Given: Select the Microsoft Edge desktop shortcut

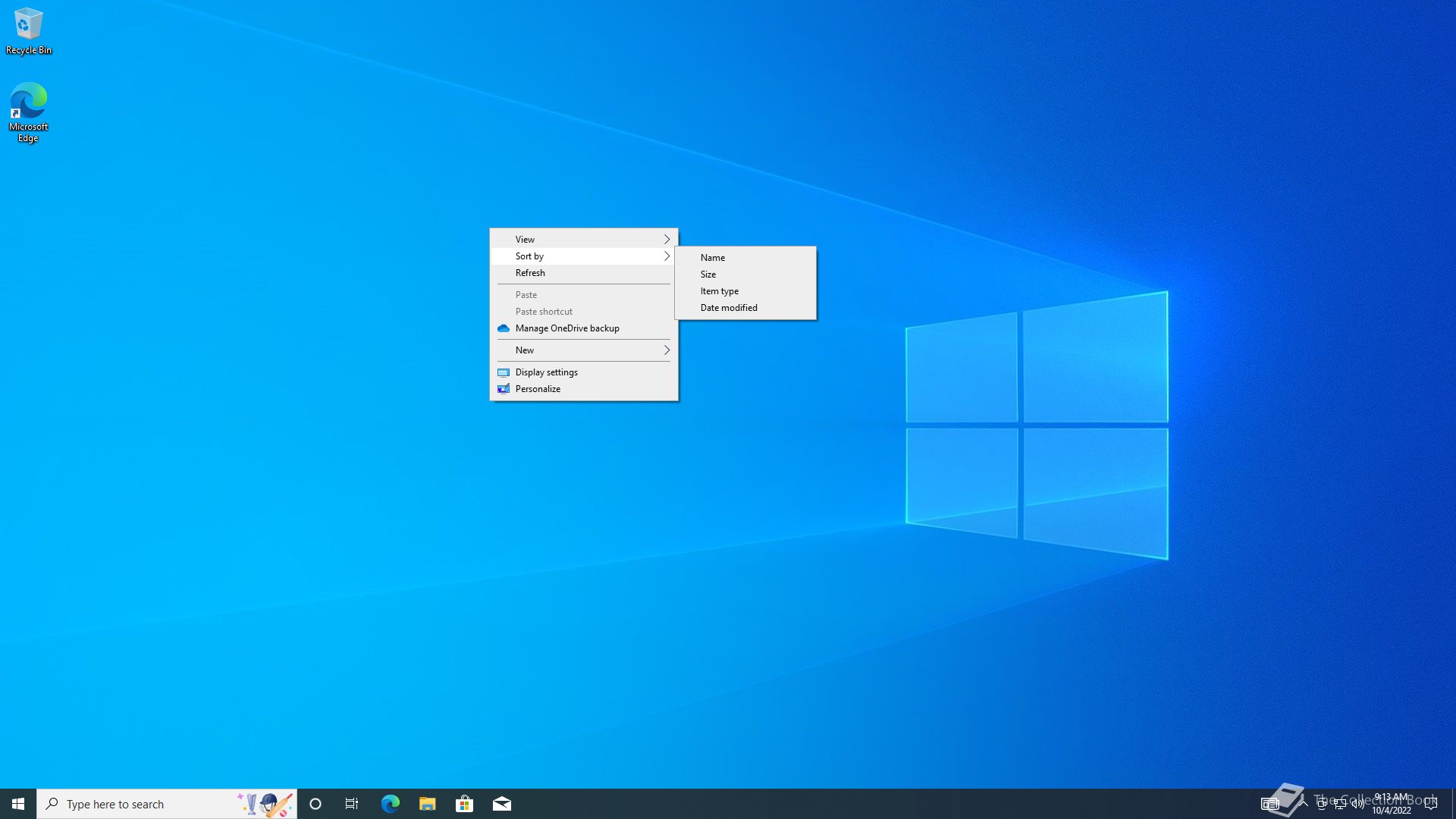Looking at the screenshot, I should (x=28, y=111).
